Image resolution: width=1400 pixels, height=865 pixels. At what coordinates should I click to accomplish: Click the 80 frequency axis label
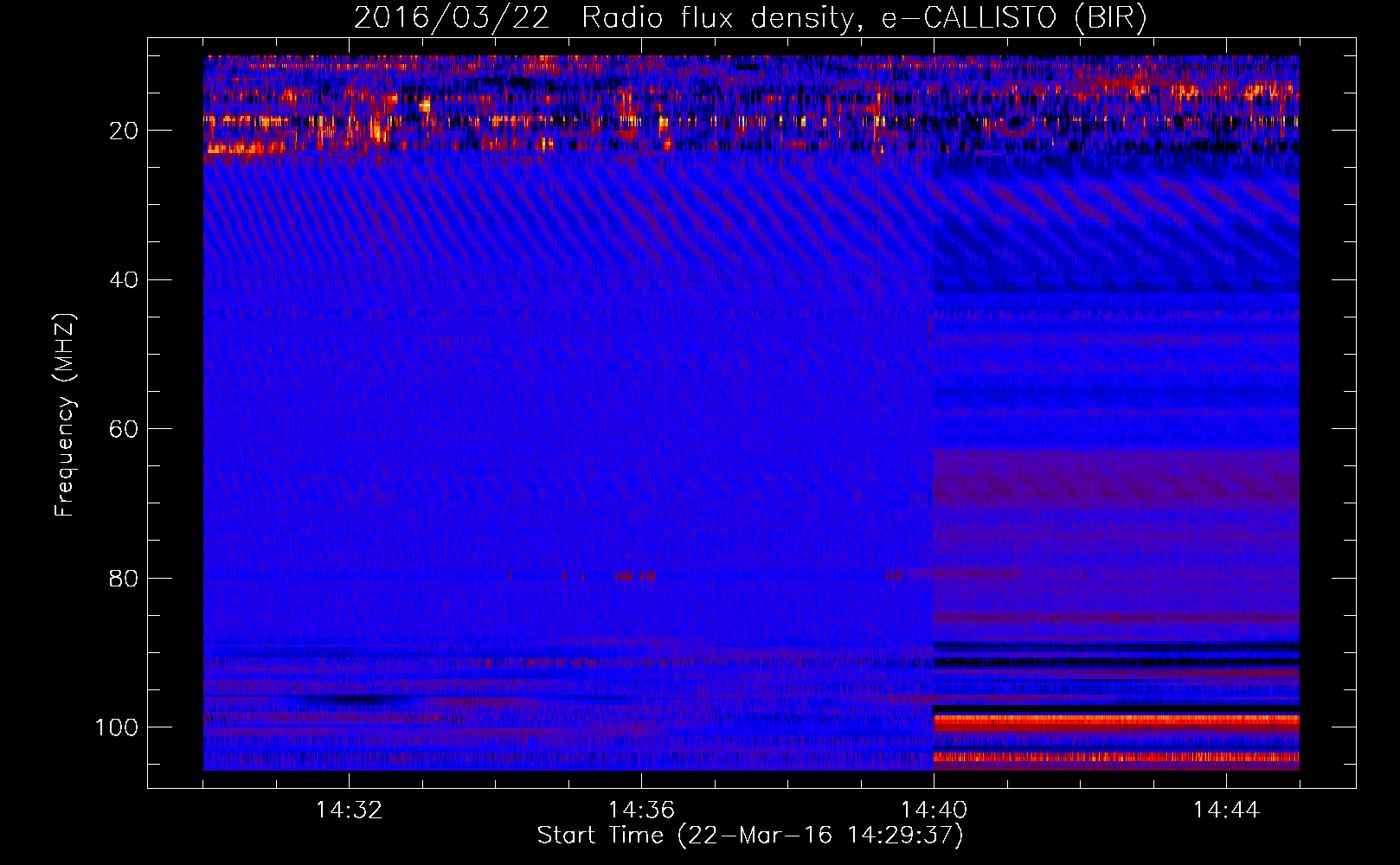click(125, 578)
